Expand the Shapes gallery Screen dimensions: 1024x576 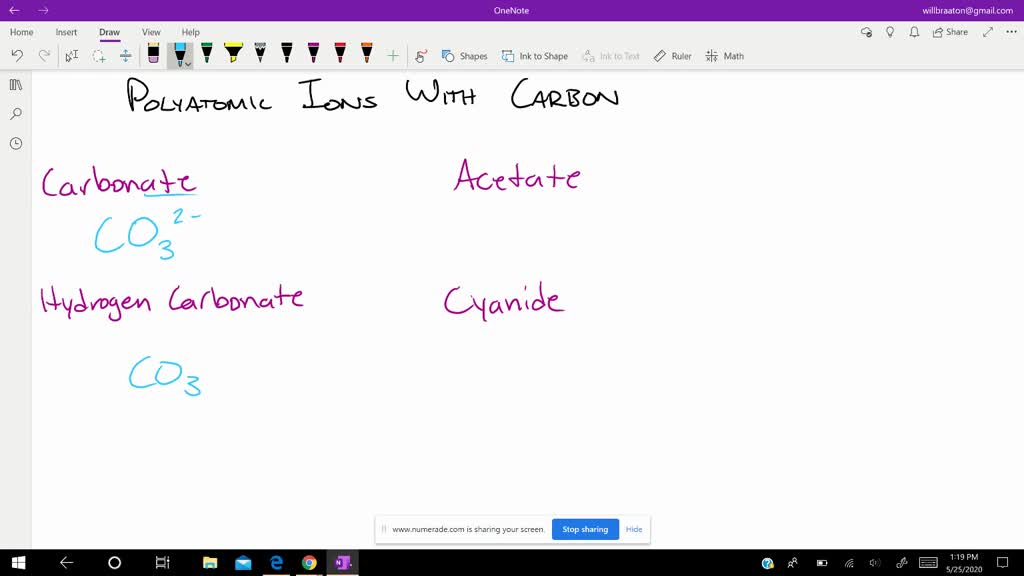coord(465,56)
